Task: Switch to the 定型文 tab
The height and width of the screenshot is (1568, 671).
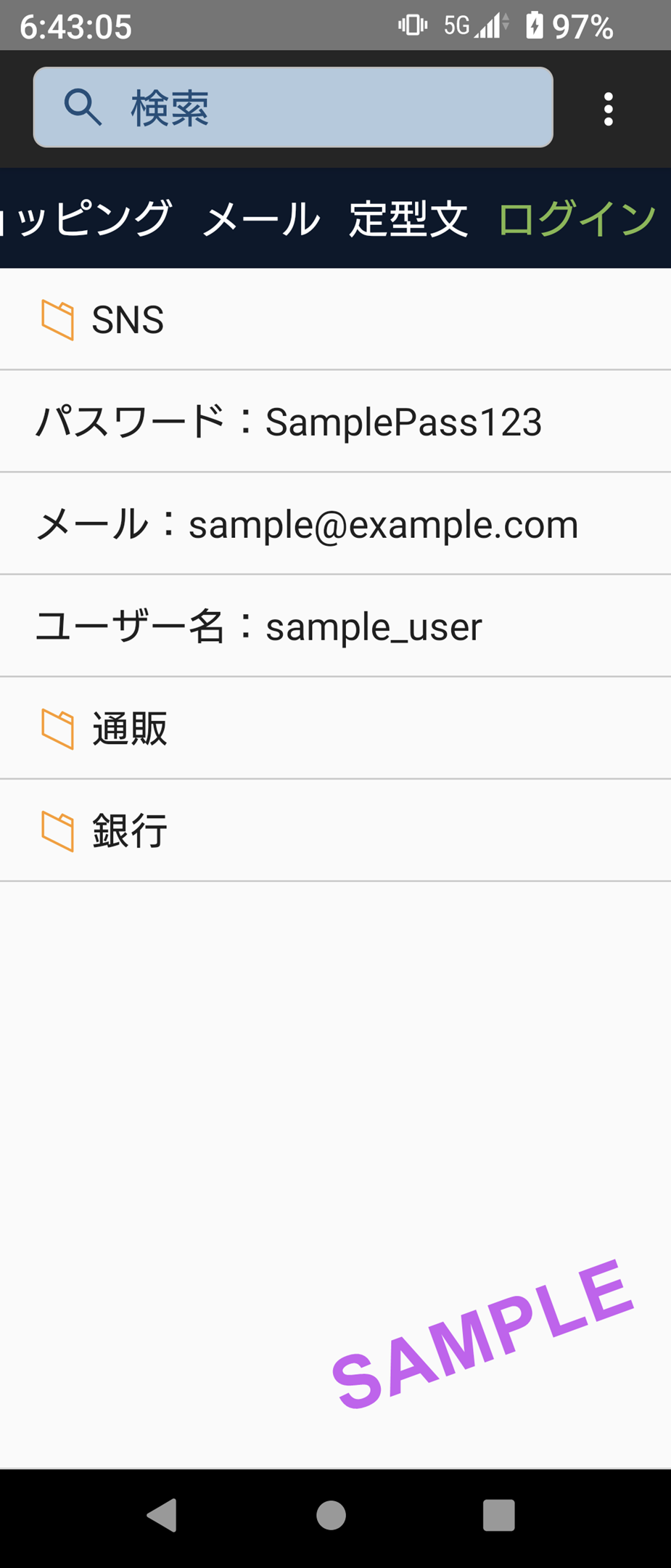Action: [x=408, y=219]
